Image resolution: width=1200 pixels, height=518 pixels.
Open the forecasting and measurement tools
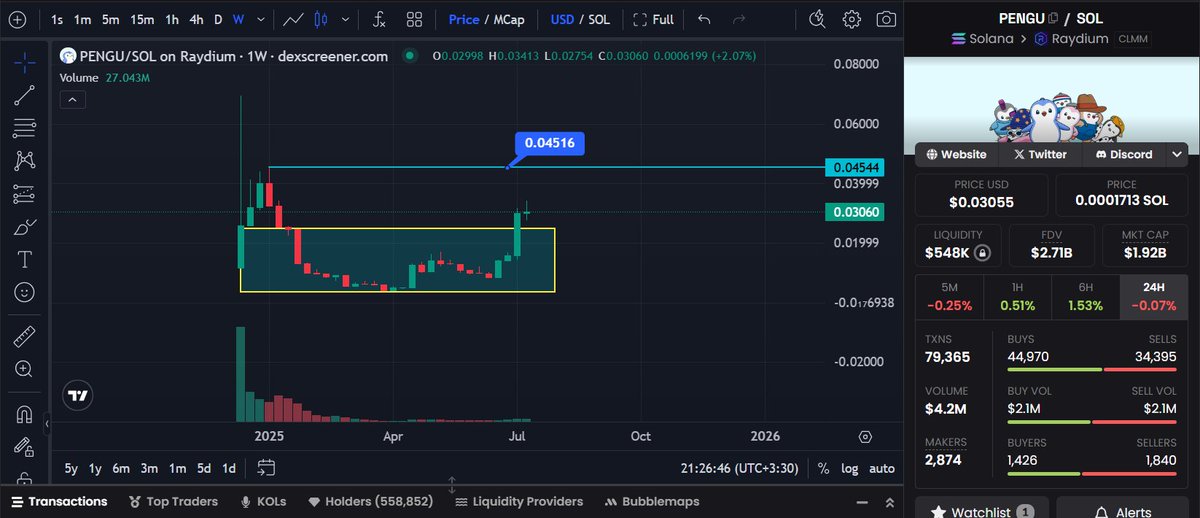(x=25, y=194)
